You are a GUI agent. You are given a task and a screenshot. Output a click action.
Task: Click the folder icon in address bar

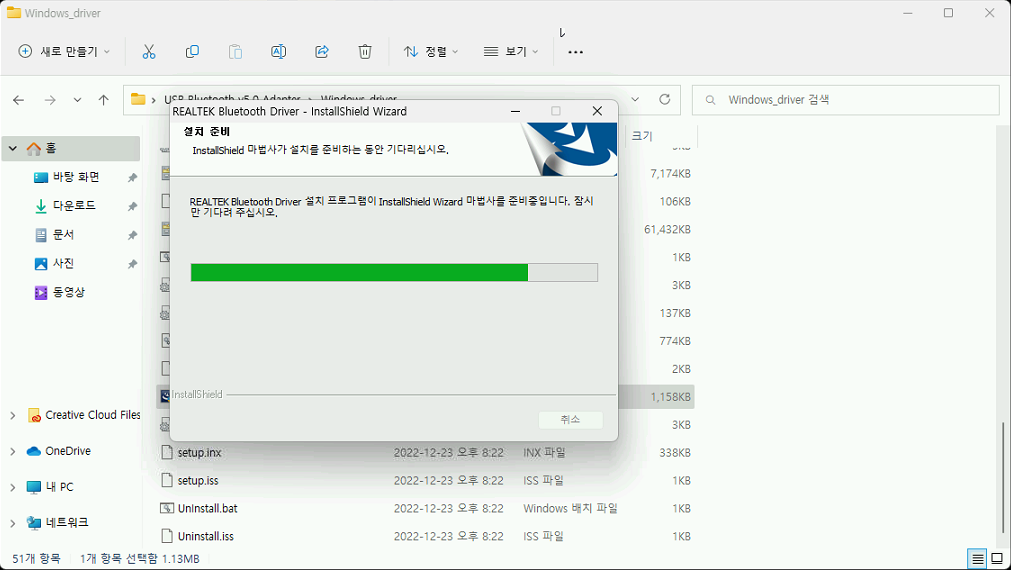137,99
